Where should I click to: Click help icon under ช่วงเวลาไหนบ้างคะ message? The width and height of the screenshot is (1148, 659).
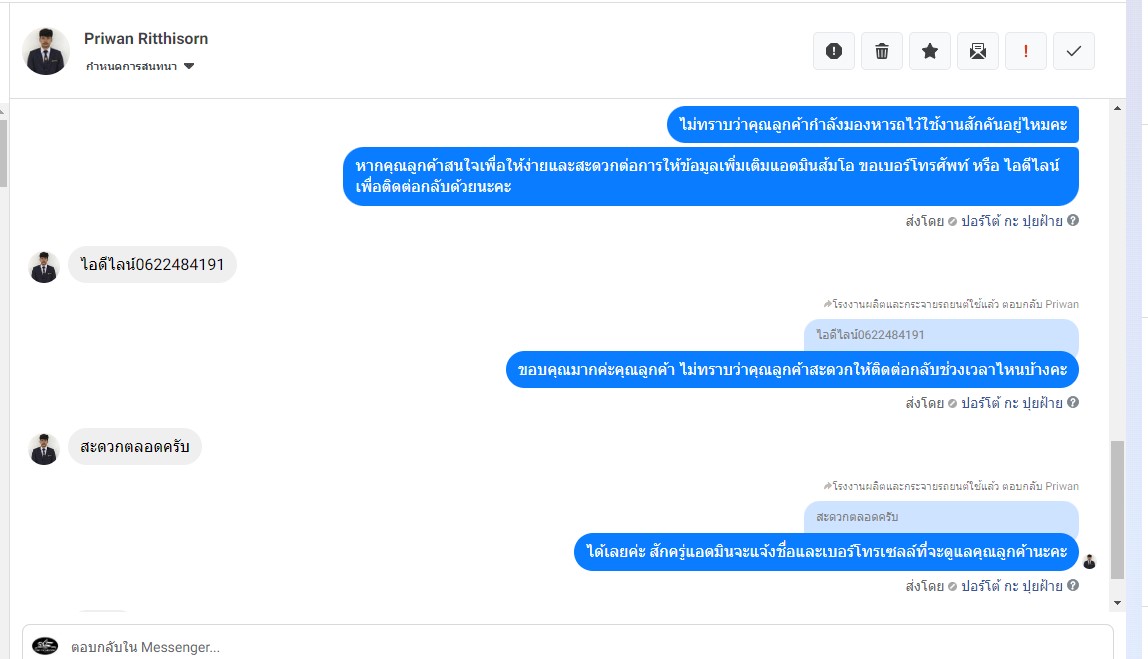tap(1073, 403)
